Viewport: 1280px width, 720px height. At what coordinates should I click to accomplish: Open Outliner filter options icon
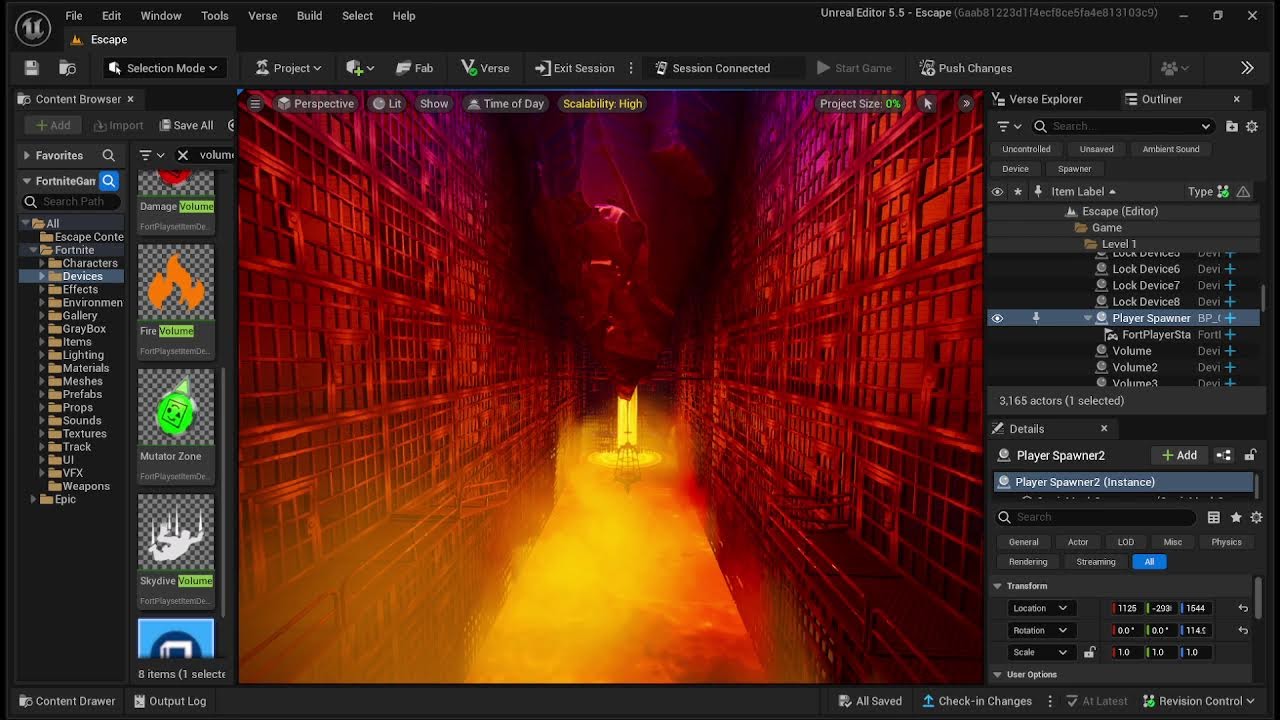point(1009,126)
